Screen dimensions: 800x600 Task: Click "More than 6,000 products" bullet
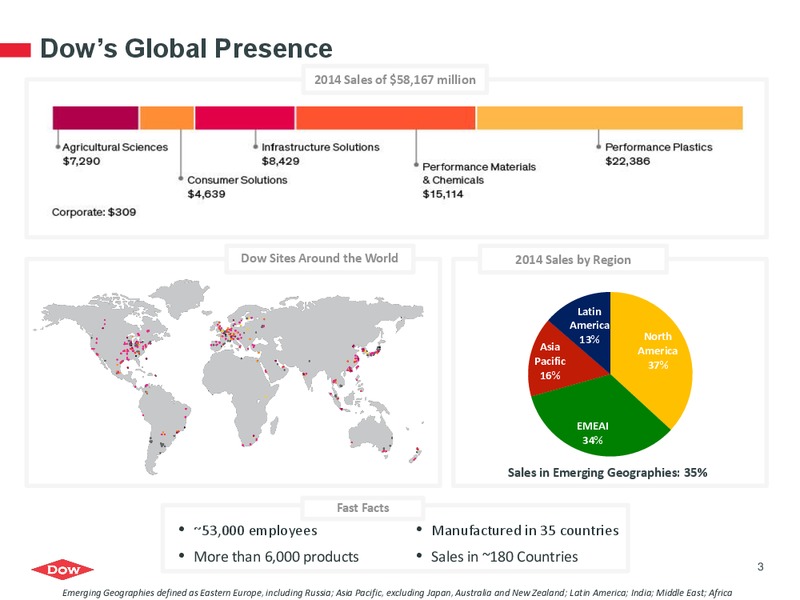[276, 557]
